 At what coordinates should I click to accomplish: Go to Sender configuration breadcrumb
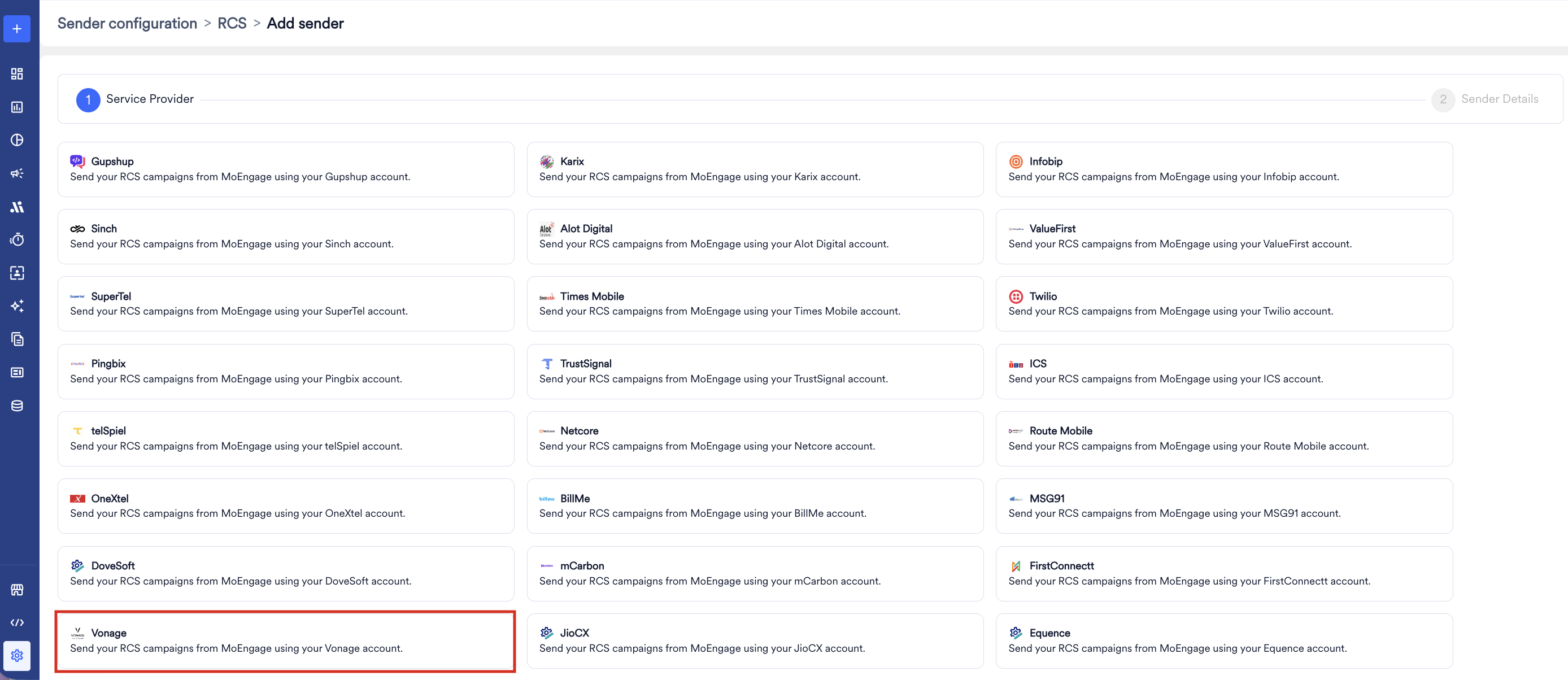pos(127,23)
